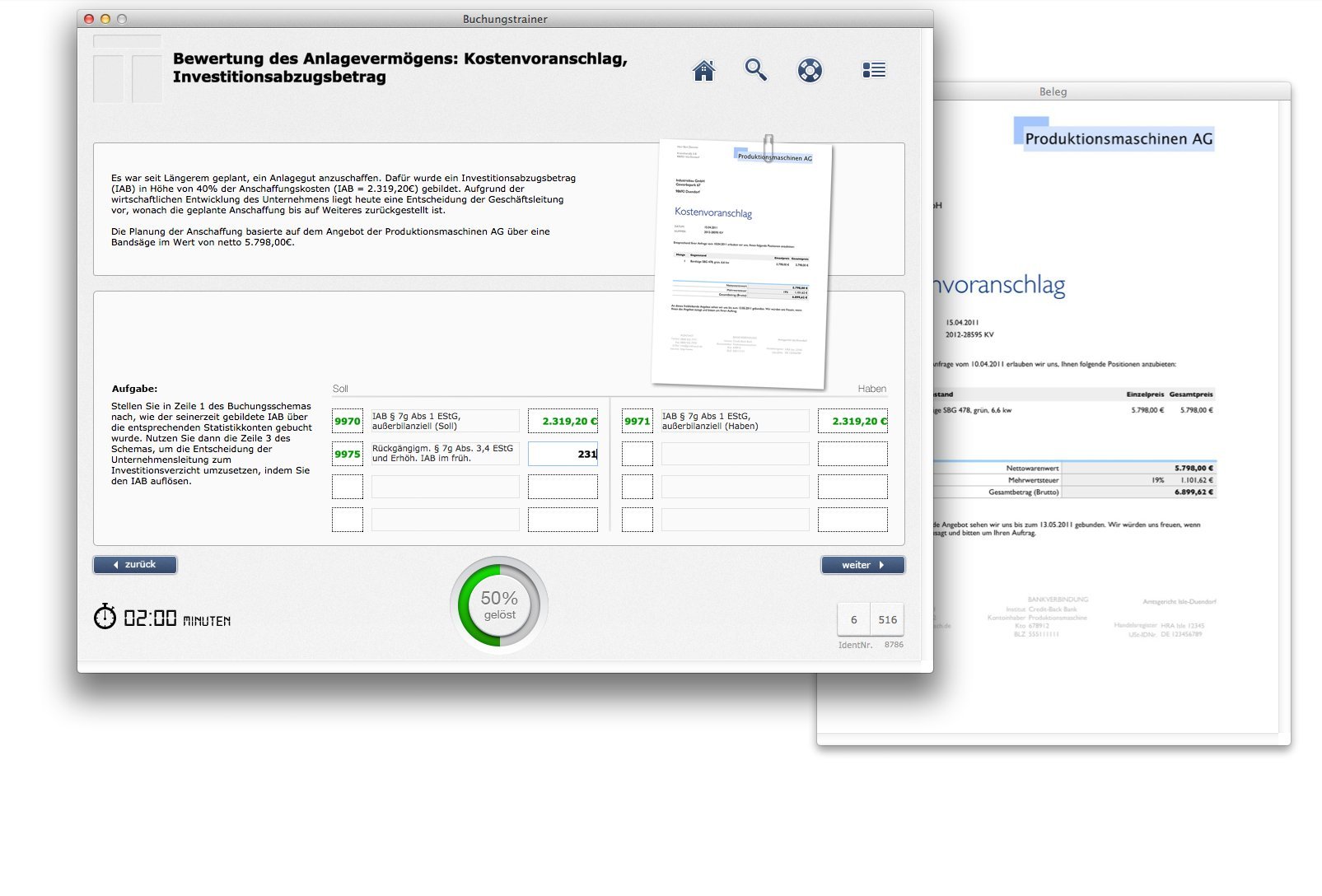Click number 2012-28595 KV in Beleg window
The width and height of the screenshot is (1322, 896).
click(969, 335)
